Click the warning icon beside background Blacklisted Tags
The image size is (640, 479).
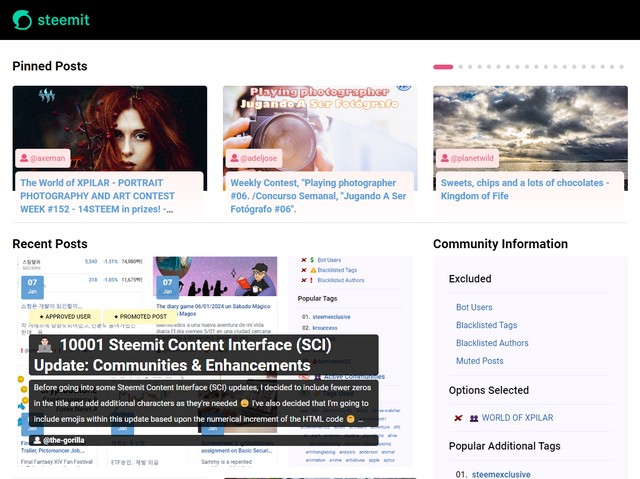coord(313,270)
